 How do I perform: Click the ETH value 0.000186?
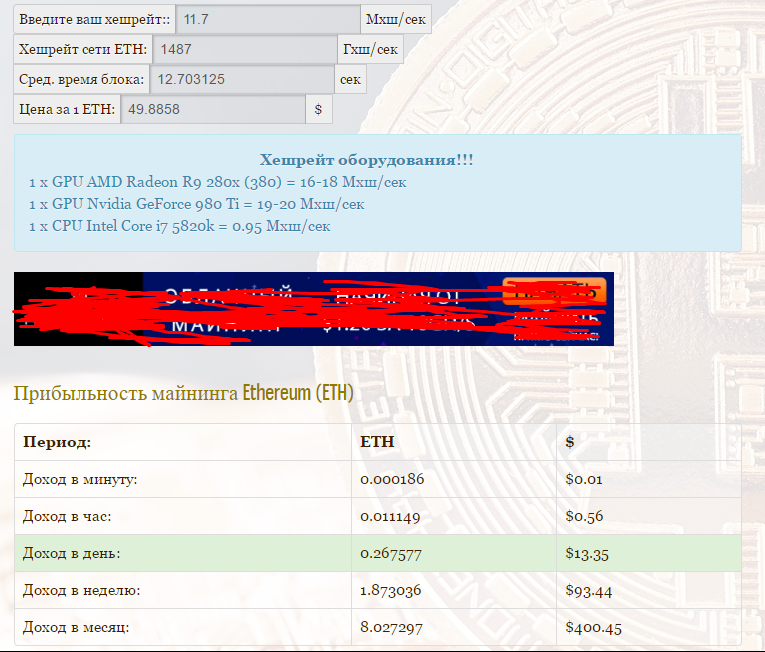392,479
